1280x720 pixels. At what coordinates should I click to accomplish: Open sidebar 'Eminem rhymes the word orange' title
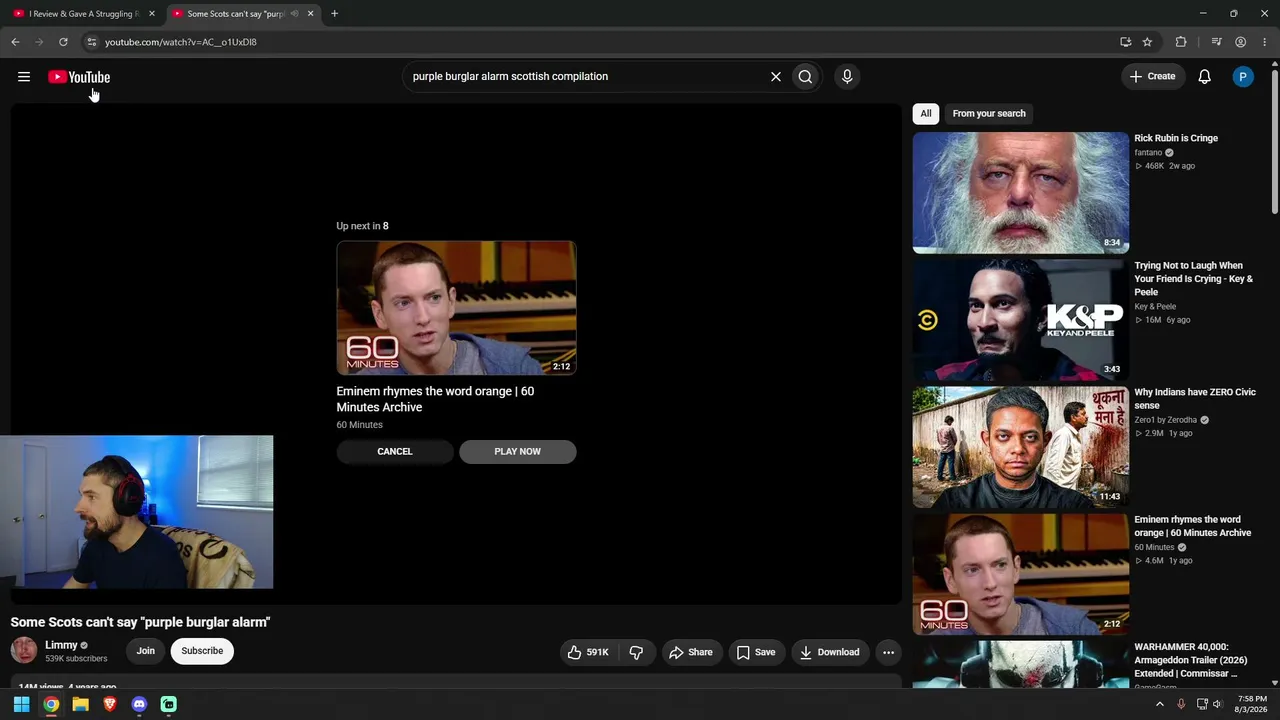click(1193, 526)
